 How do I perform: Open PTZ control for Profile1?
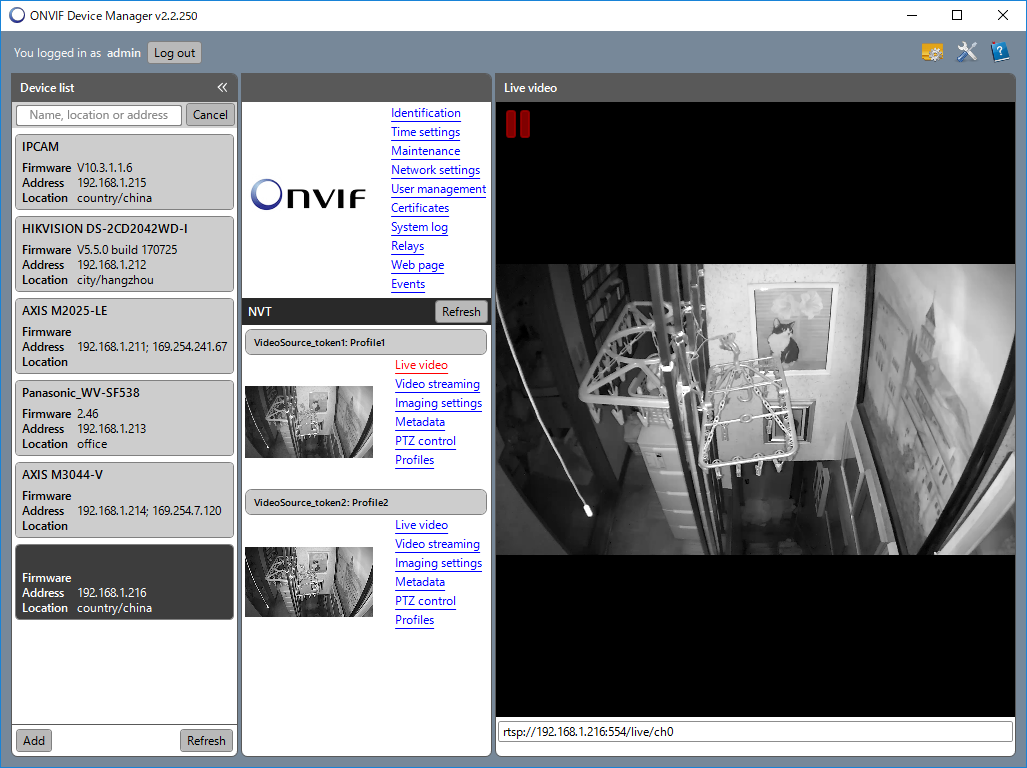coord(425,441)
